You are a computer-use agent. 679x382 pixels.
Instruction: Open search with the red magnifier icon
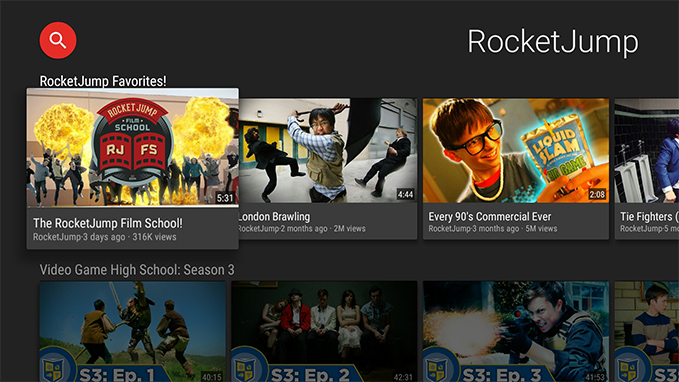[x=58, y=40]
